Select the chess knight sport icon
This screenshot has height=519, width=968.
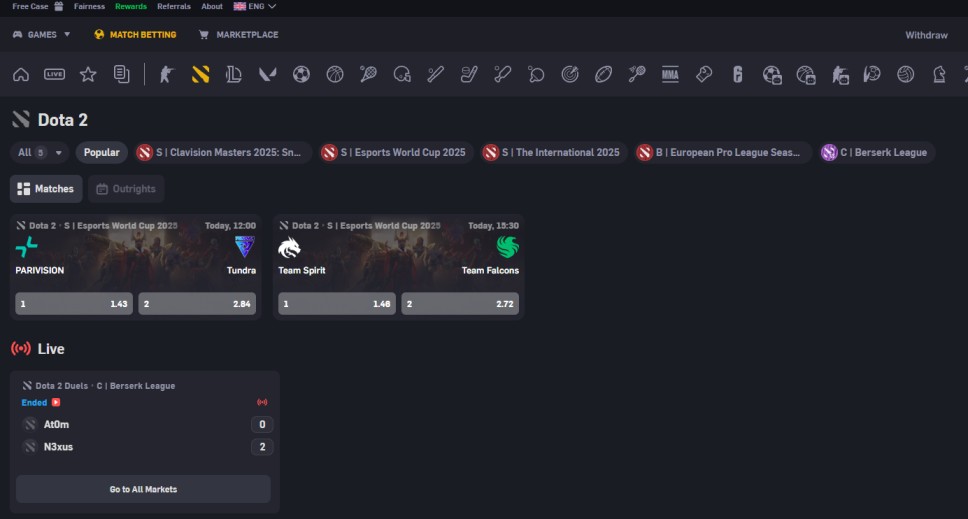[939, 75]
